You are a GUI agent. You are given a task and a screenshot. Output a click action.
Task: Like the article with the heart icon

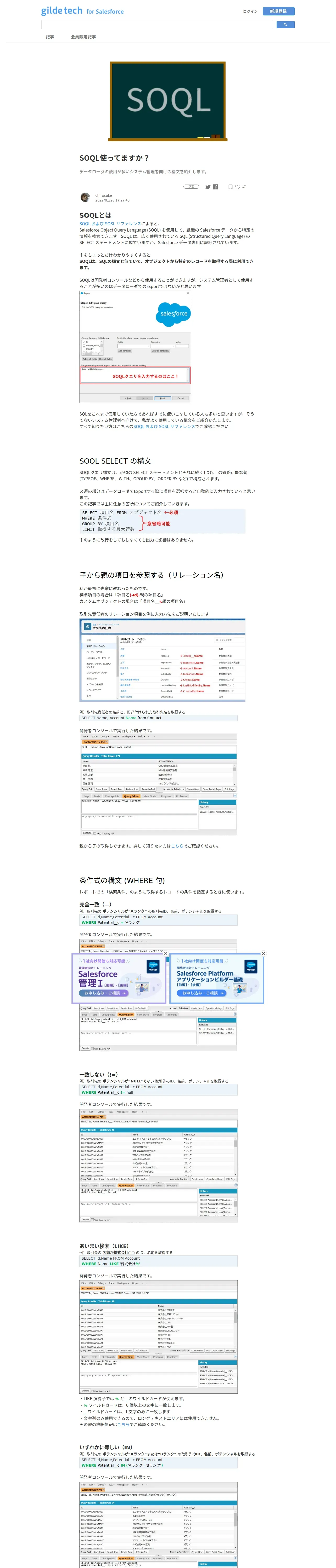pos(238,187)
